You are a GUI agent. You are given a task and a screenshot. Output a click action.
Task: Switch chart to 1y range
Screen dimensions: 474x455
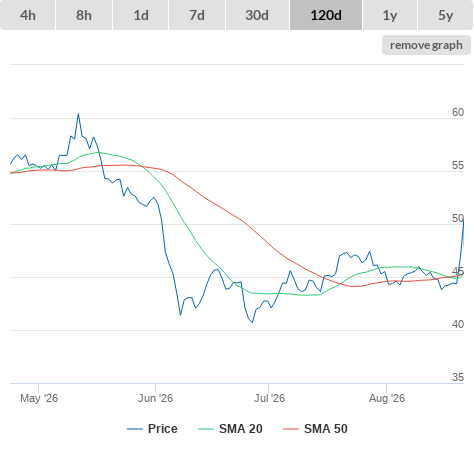tap(390, 15)
